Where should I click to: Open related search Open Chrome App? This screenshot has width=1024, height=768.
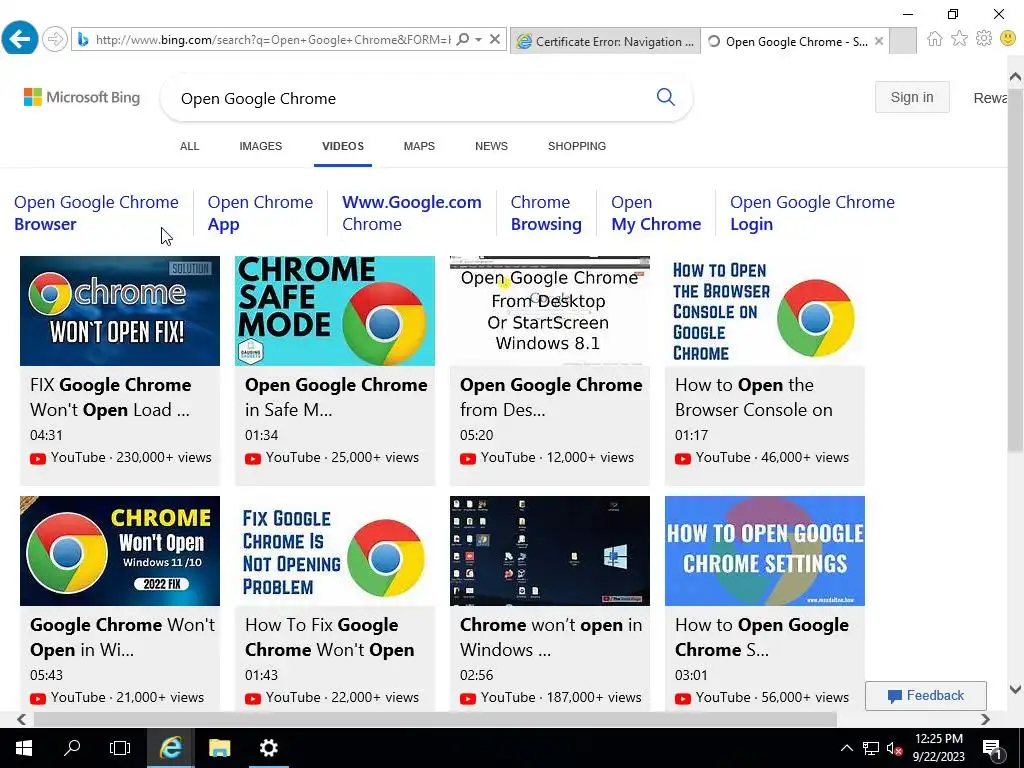click(260, 213)
